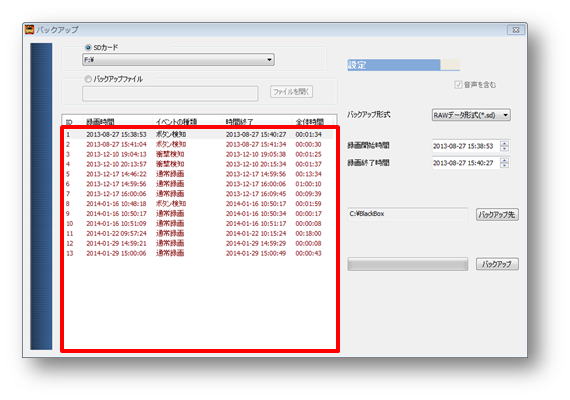
Task: Select the SDカード radio button
Action: [x=88, y=47]
